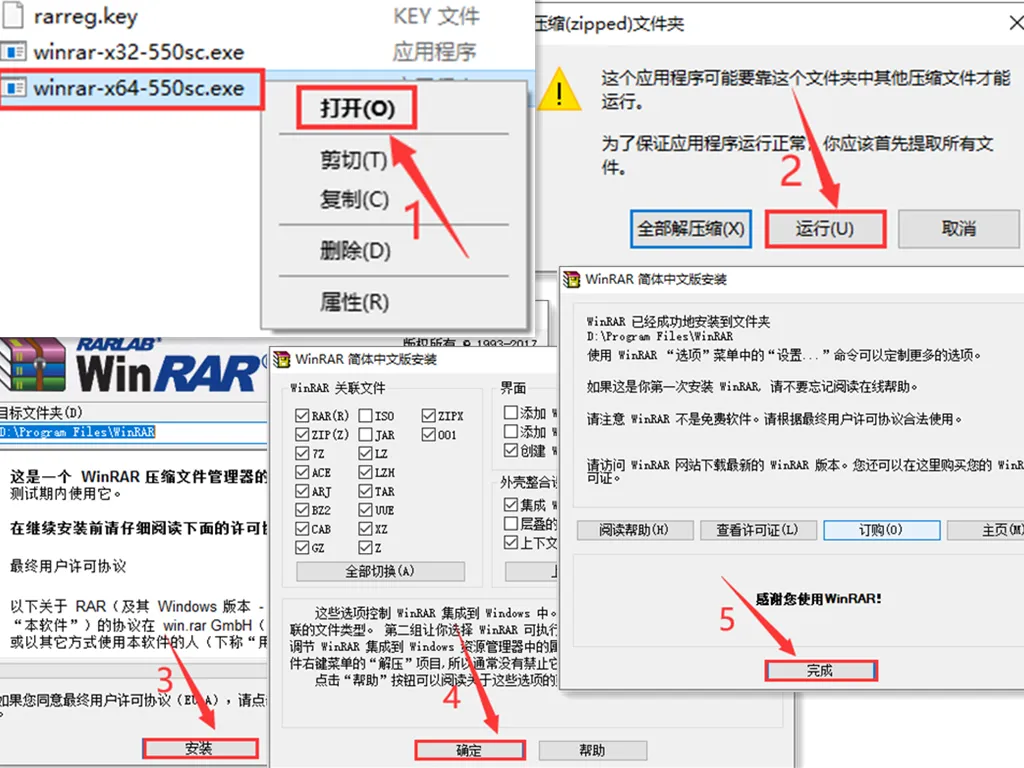Click the 全部解压缩(X) extract all button
1024x768 pixels.
click(x=691, y=229)
